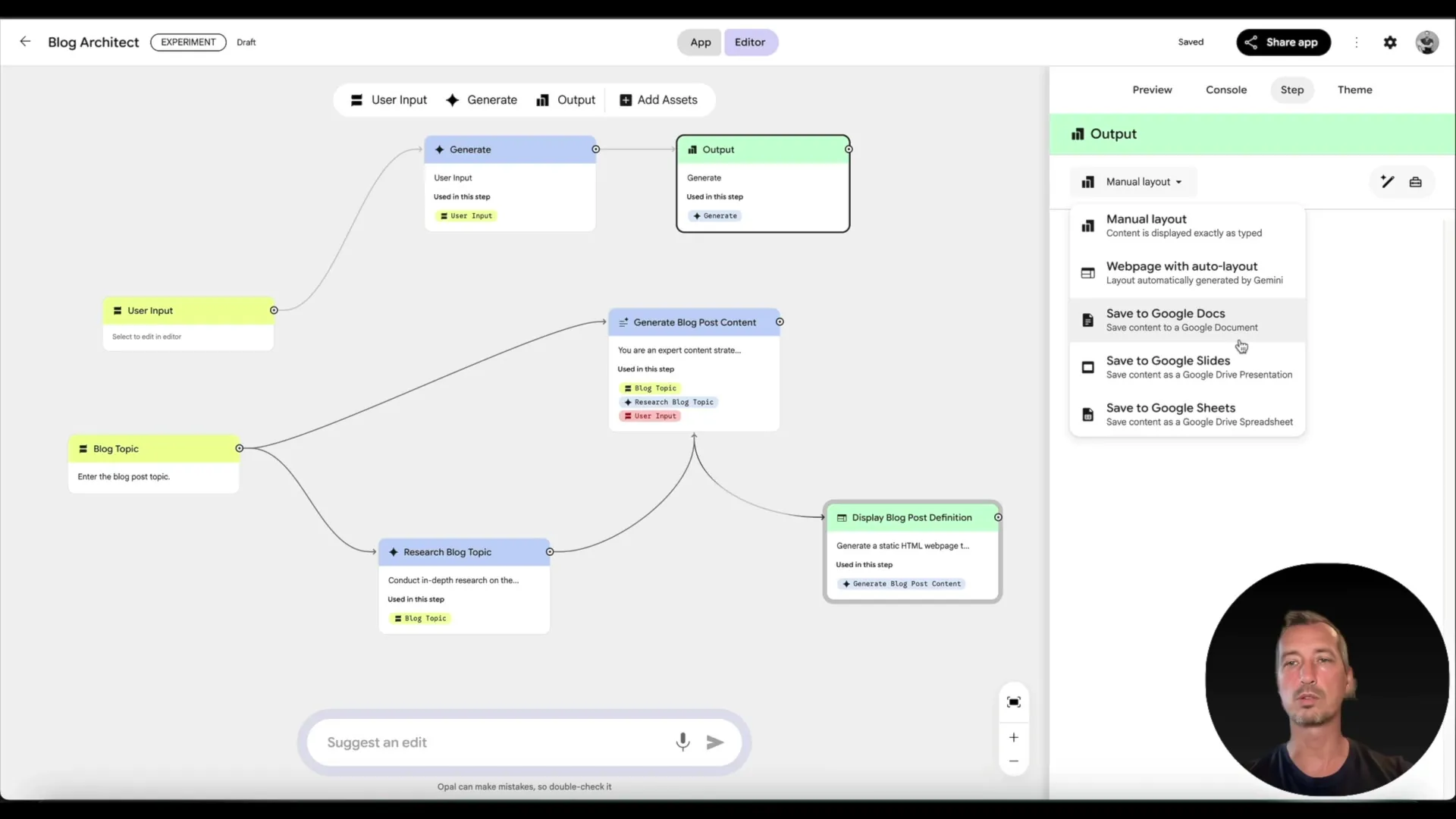Click the back arrow beside Blog Architect

(25, 42)
